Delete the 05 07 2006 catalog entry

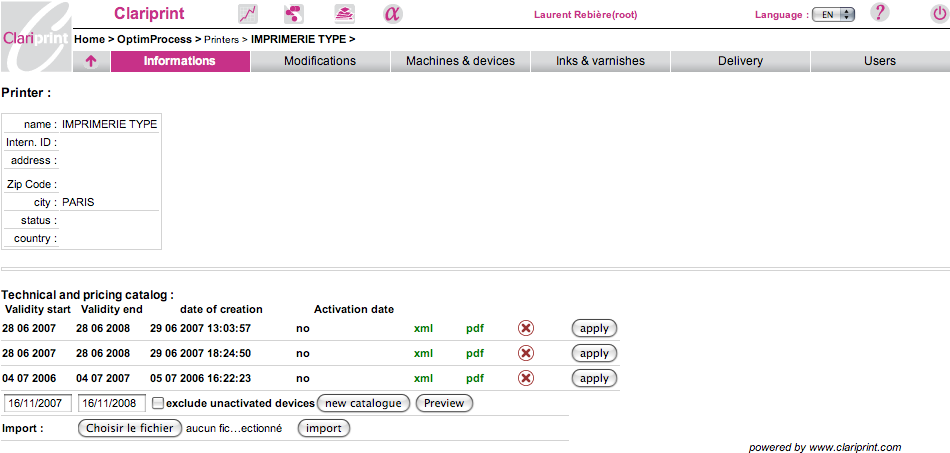click(526, 378)
